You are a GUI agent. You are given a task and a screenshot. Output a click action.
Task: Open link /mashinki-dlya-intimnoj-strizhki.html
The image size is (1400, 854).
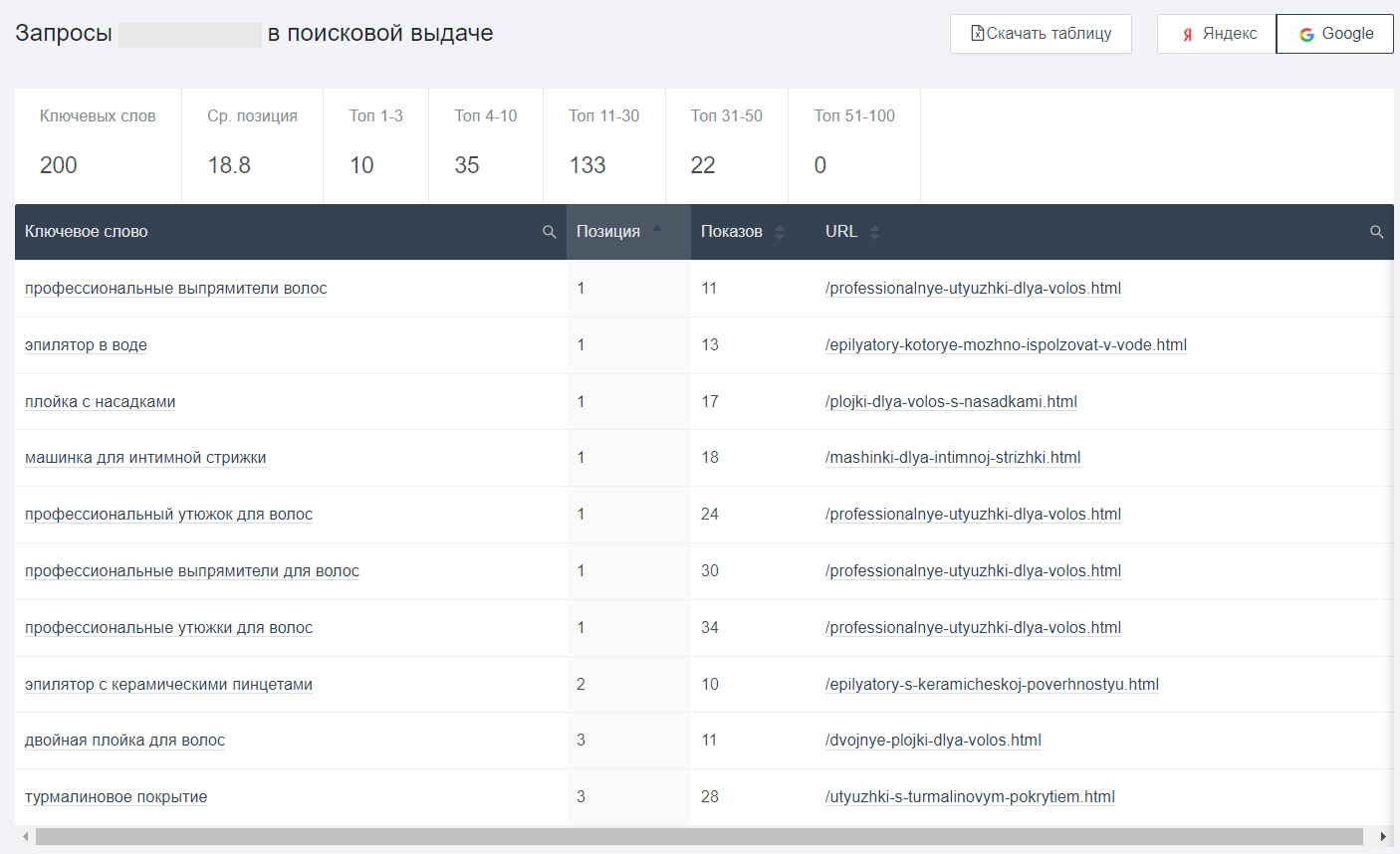952,458
